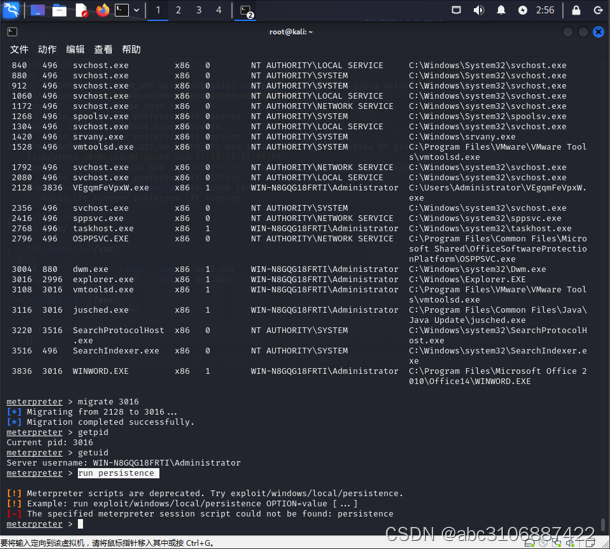Click the dwm.exe process name
The image size is (611, 551).
point(90,269)
